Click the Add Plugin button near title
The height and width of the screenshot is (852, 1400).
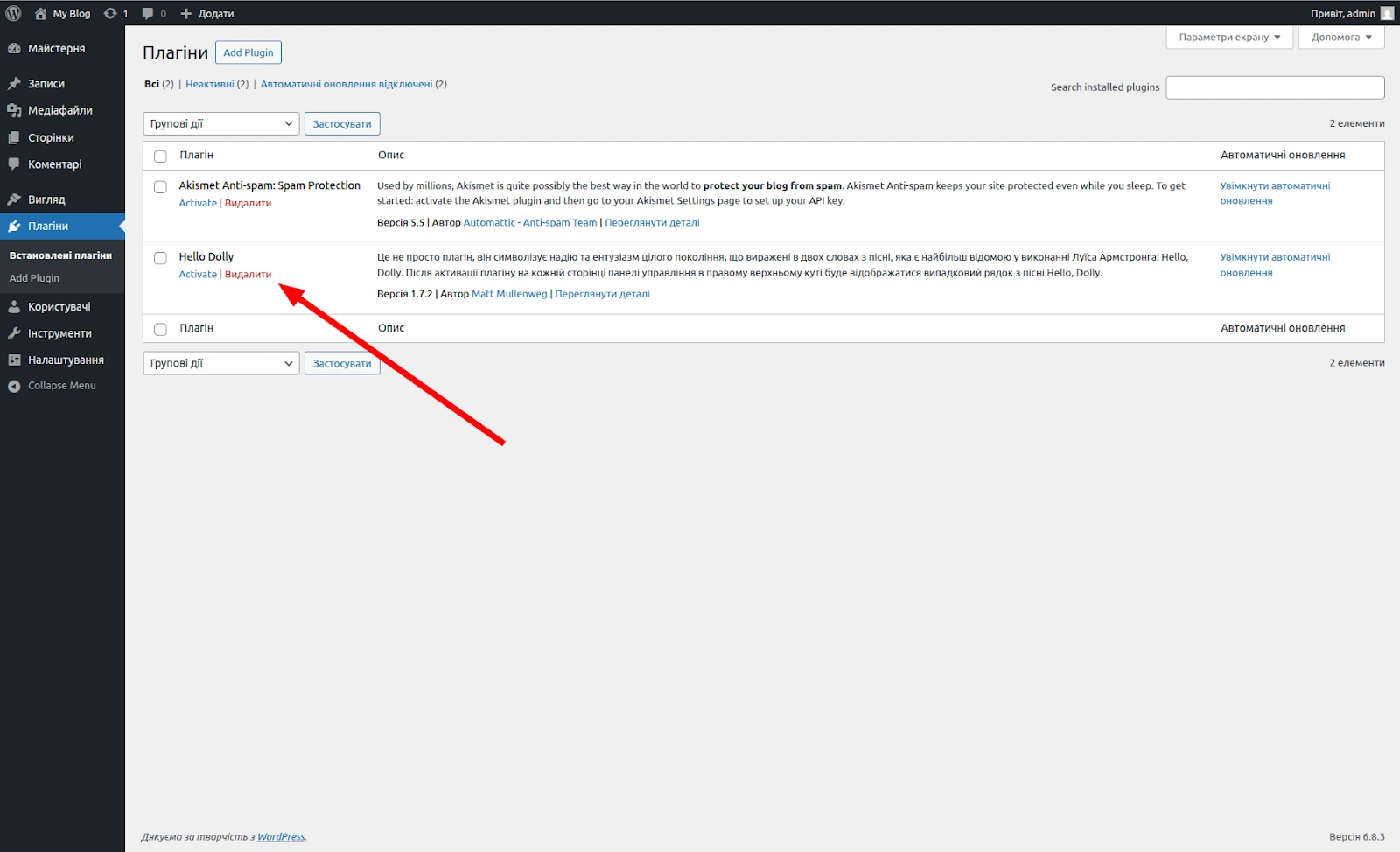point(248,52)
